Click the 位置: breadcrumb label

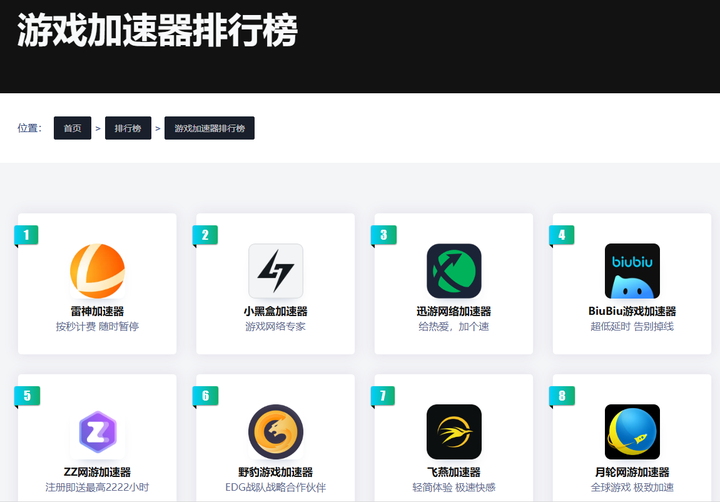30,128
